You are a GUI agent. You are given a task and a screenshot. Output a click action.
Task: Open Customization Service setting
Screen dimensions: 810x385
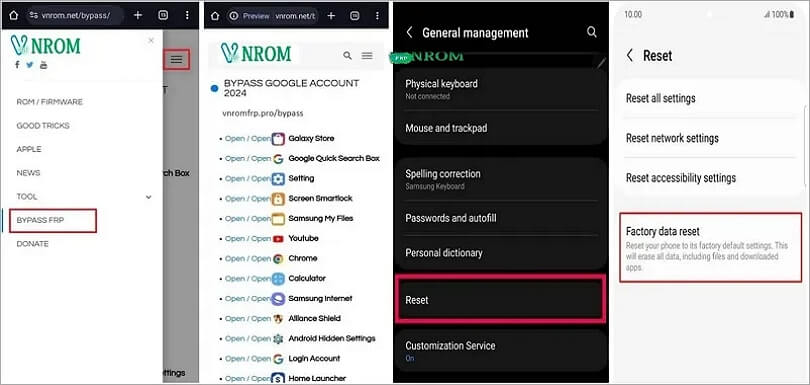pyautogui.click(x=500, y=351)
